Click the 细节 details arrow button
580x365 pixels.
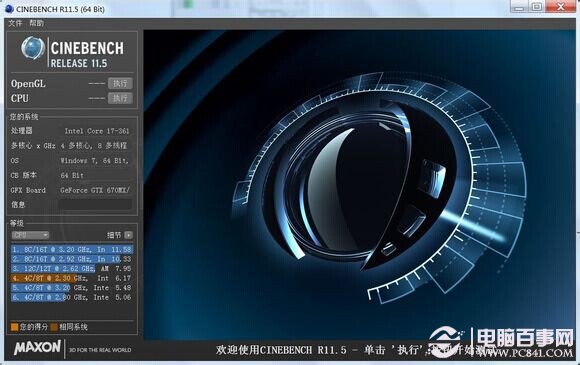tap(128, 235)
